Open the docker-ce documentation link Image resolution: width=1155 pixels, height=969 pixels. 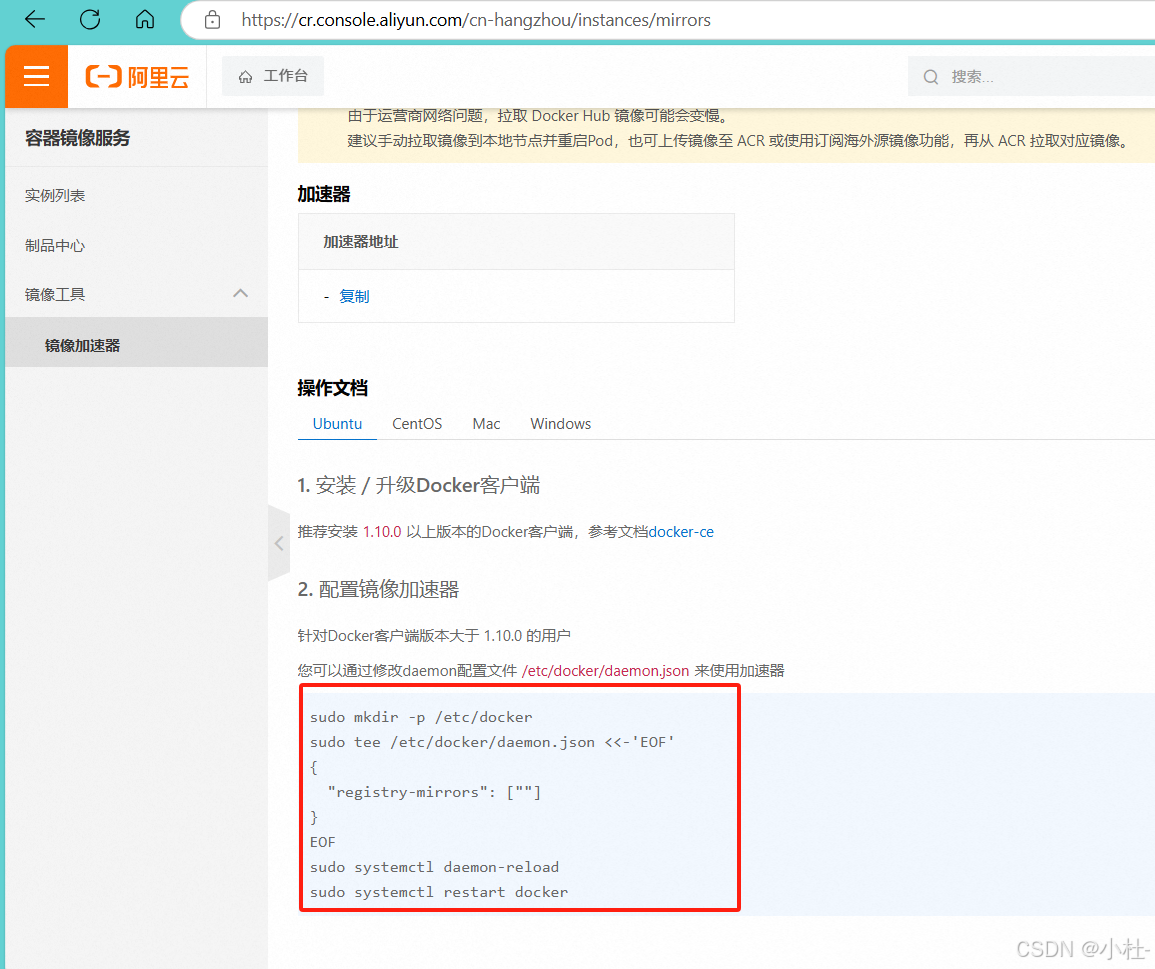[x=681, y=532]
